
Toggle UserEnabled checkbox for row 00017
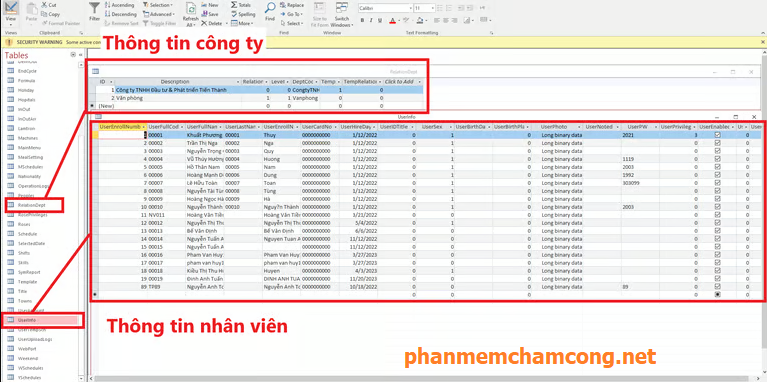point(718,262)
